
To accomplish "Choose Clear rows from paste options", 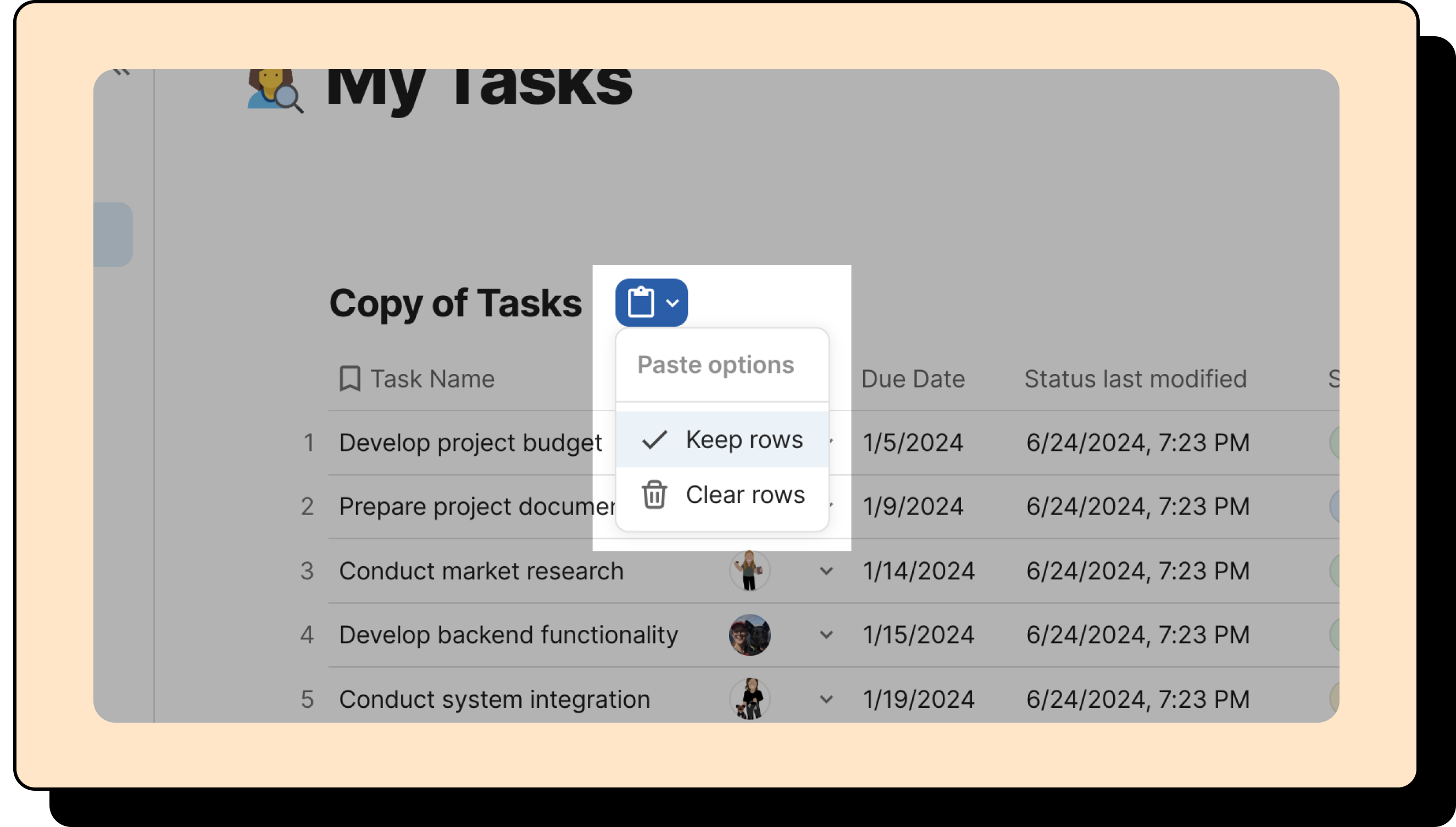I will (744, 495).
